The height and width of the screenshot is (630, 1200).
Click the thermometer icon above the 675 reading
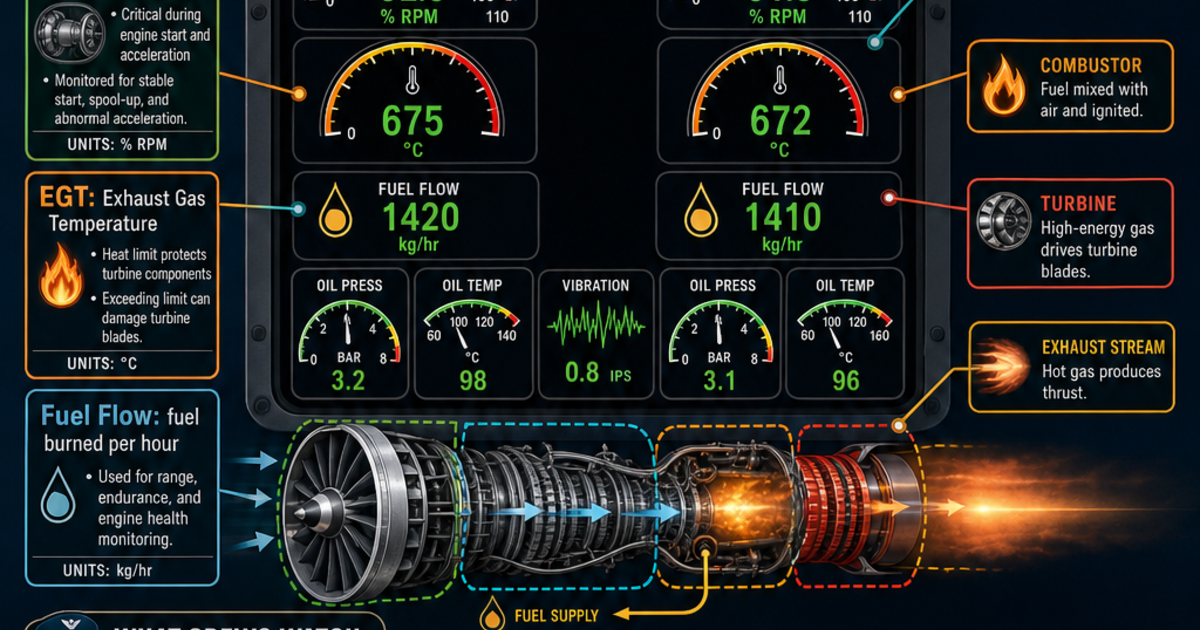(412, 81)
